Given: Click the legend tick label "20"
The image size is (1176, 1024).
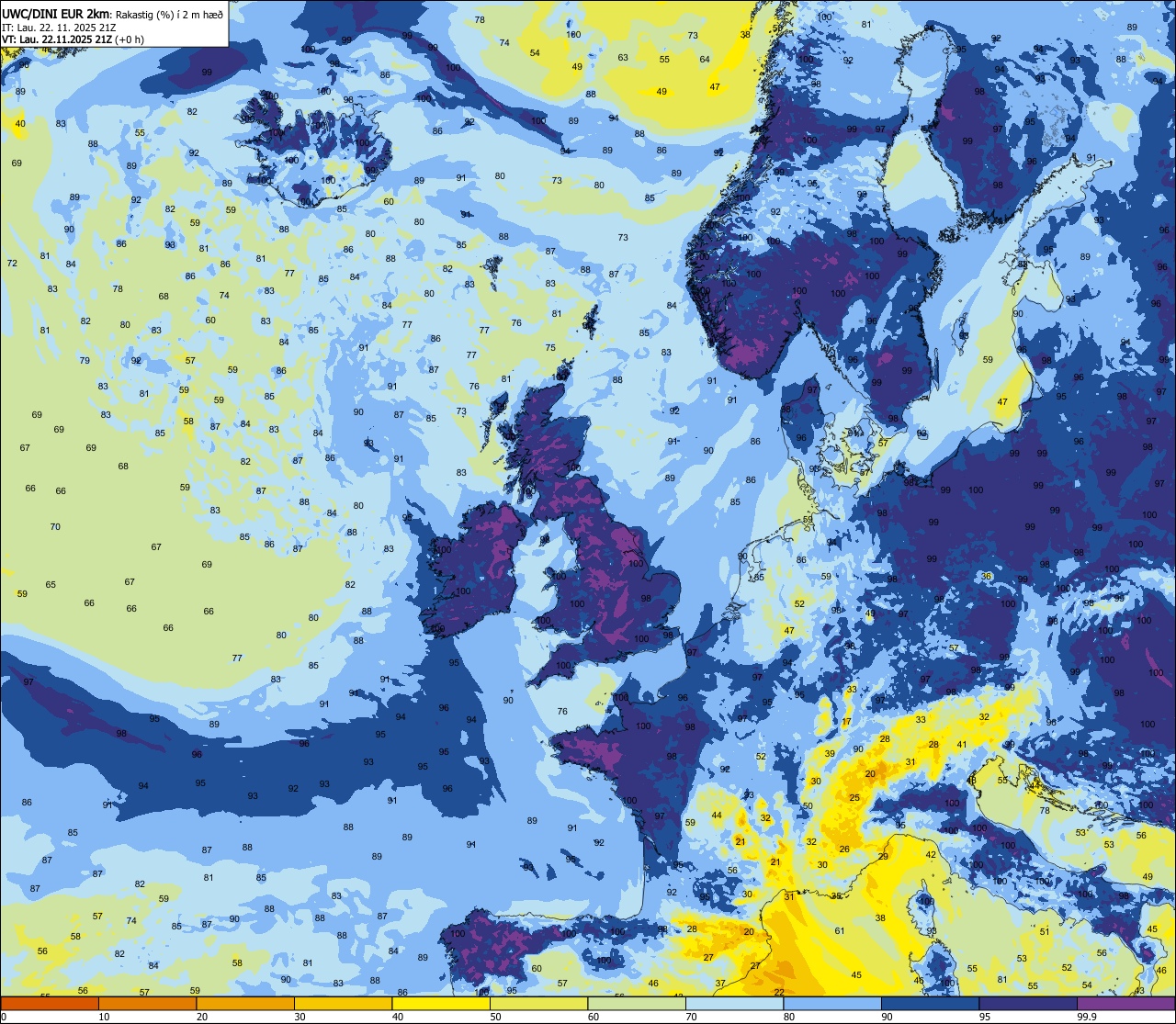Looking at the screenshot, I should 202,1017.
